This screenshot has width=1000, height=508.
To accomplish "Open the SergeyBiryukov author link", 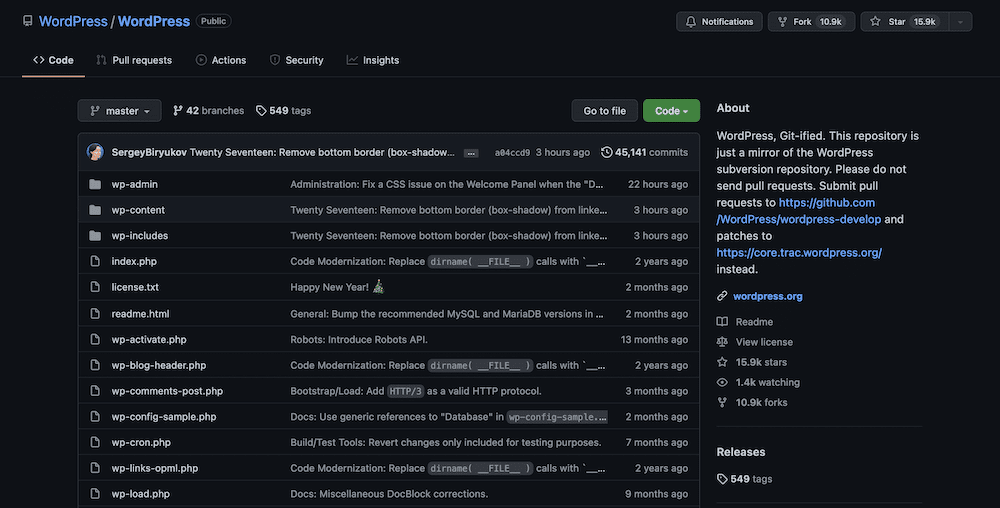I will 149,152.
